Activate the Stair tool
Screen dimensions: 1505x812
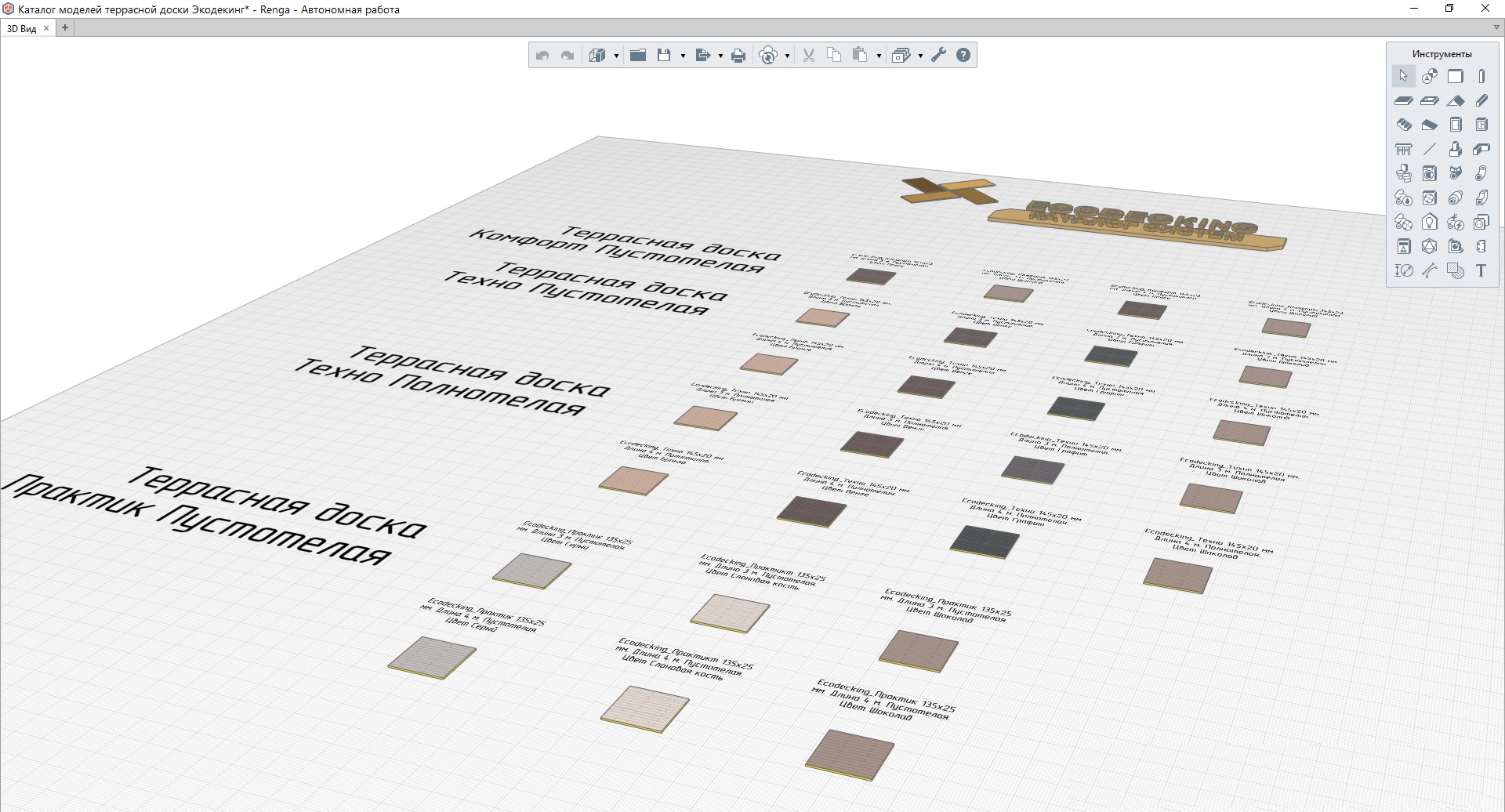[x=1404, y=125]
